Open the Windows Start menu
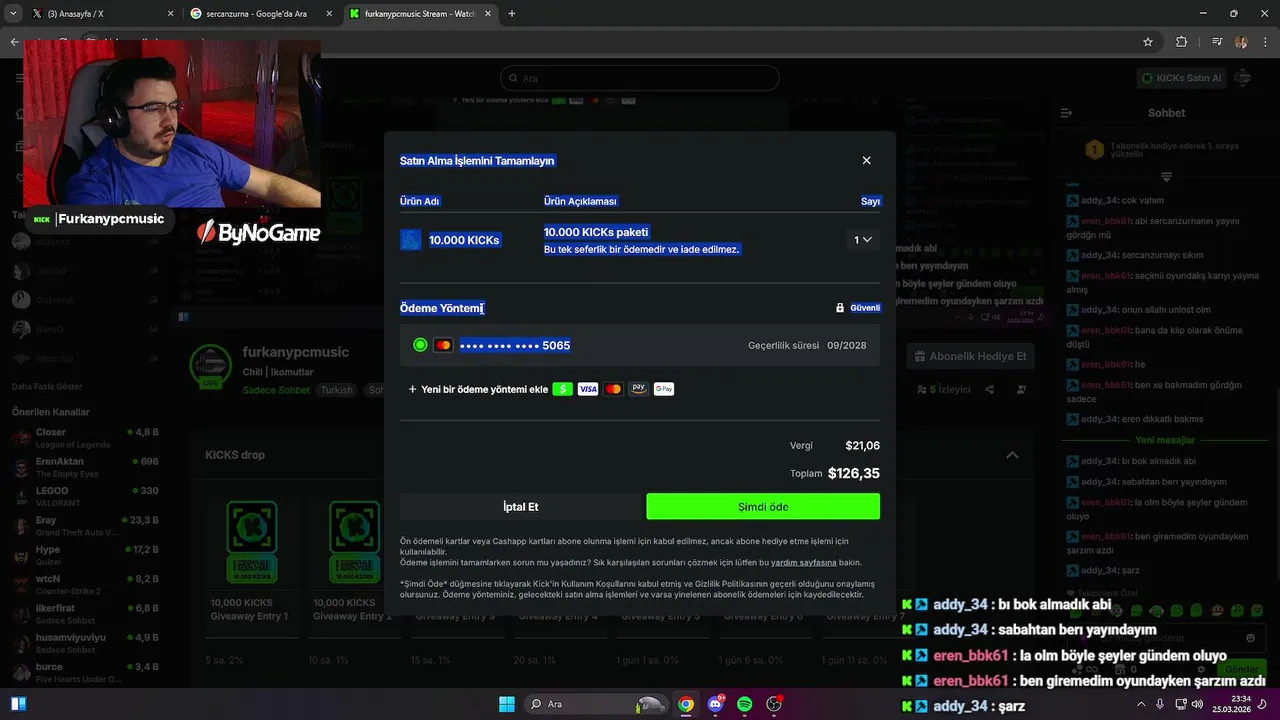The width and height of the screenshot is (1280, 720). [507, 704]
